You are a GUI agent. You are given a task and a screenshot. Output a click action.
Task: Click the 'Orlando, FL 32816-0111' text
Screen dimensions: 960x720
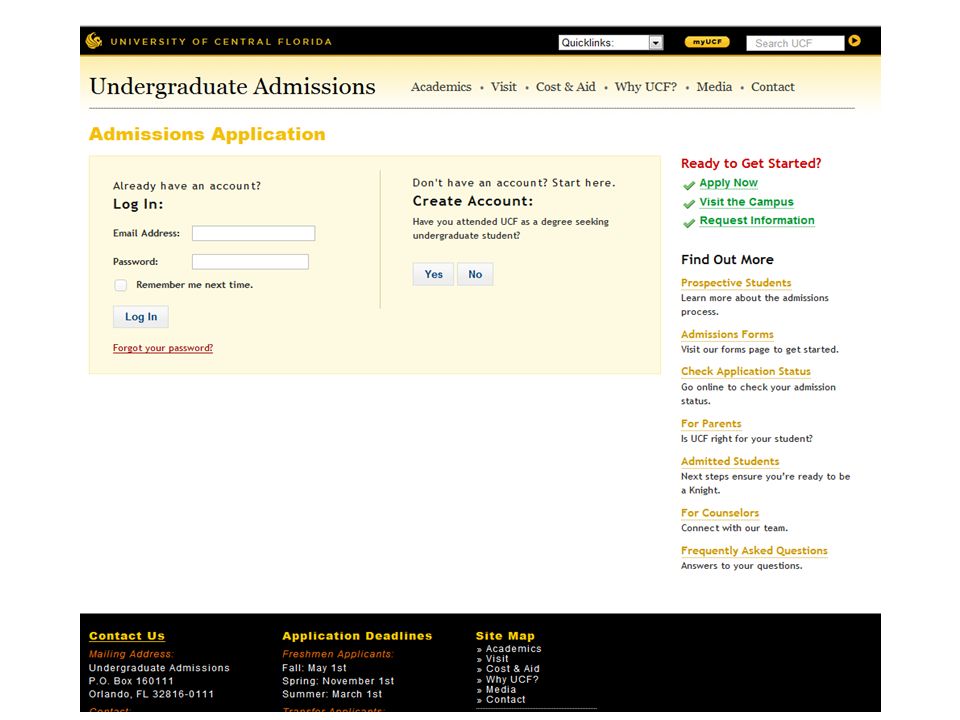151,694
